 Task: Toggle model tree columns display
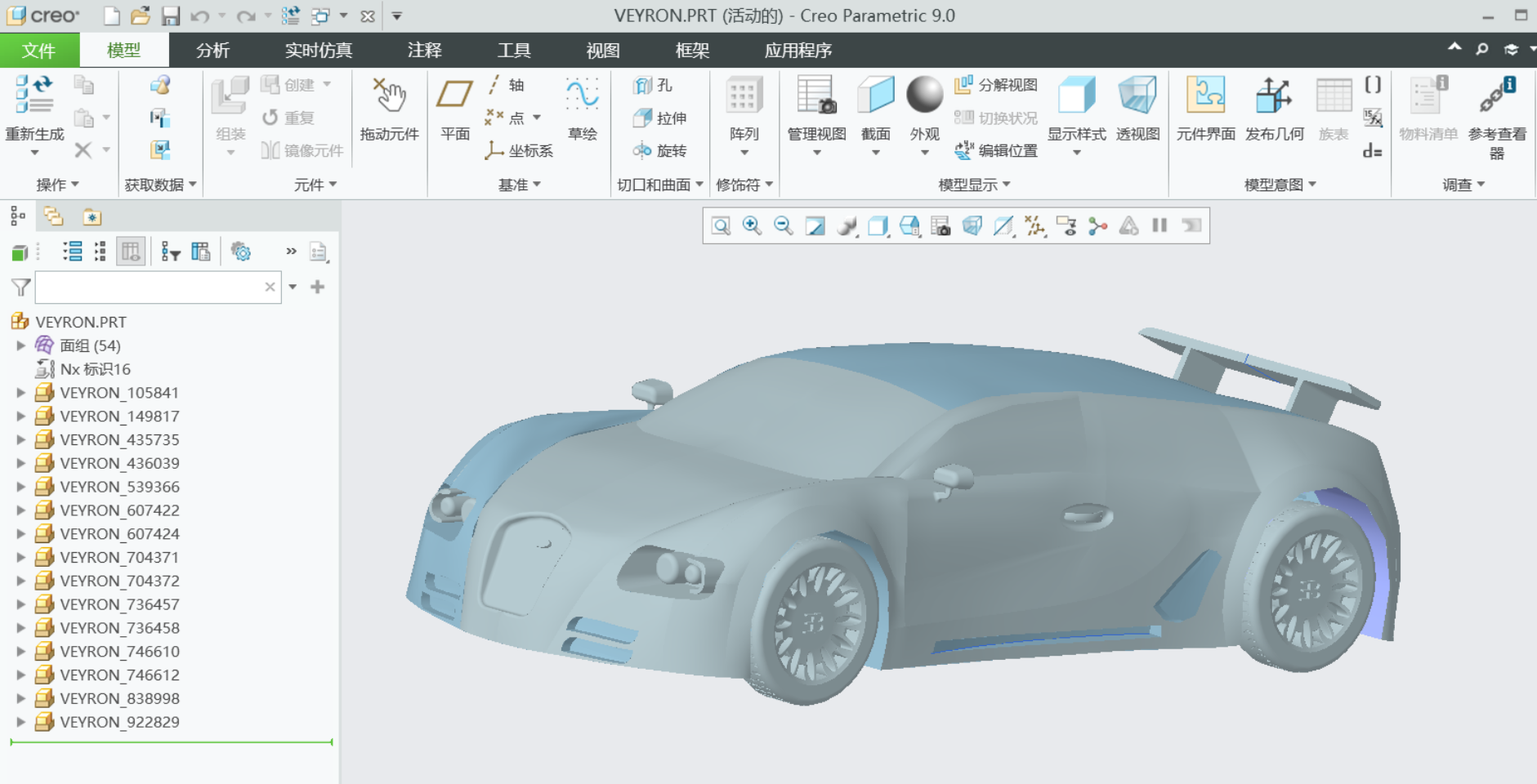pos(131,252)
